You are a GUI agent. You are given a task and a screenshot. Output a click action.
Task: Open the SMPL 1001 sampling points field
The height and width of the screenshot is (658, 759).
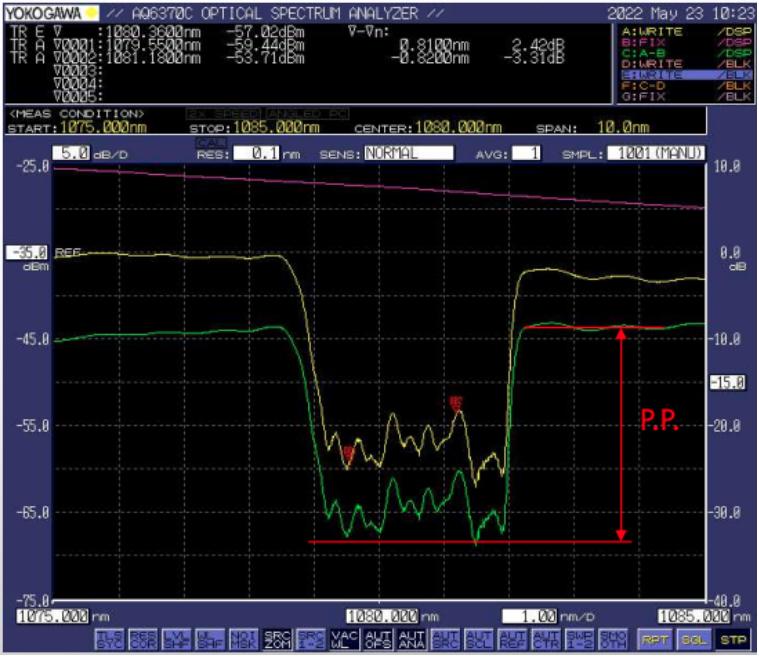pos(656,153)
